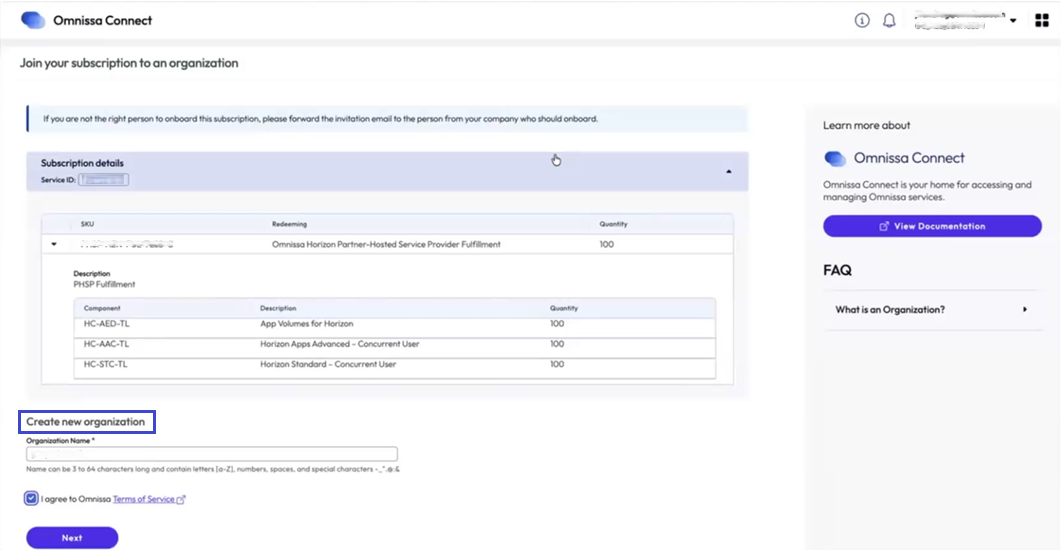Image resolution: width=1062 pixels, height=550 pixels.
Task: Click external link icon beside Terms of Service
Action: coord(181,500)
